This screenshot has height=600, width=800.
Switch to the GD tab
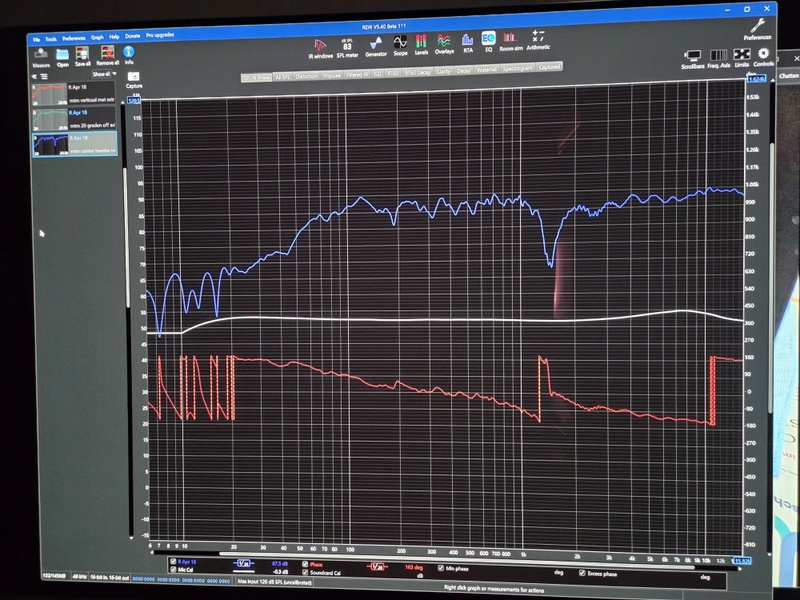pyautogui.click(x=378, y=74)
